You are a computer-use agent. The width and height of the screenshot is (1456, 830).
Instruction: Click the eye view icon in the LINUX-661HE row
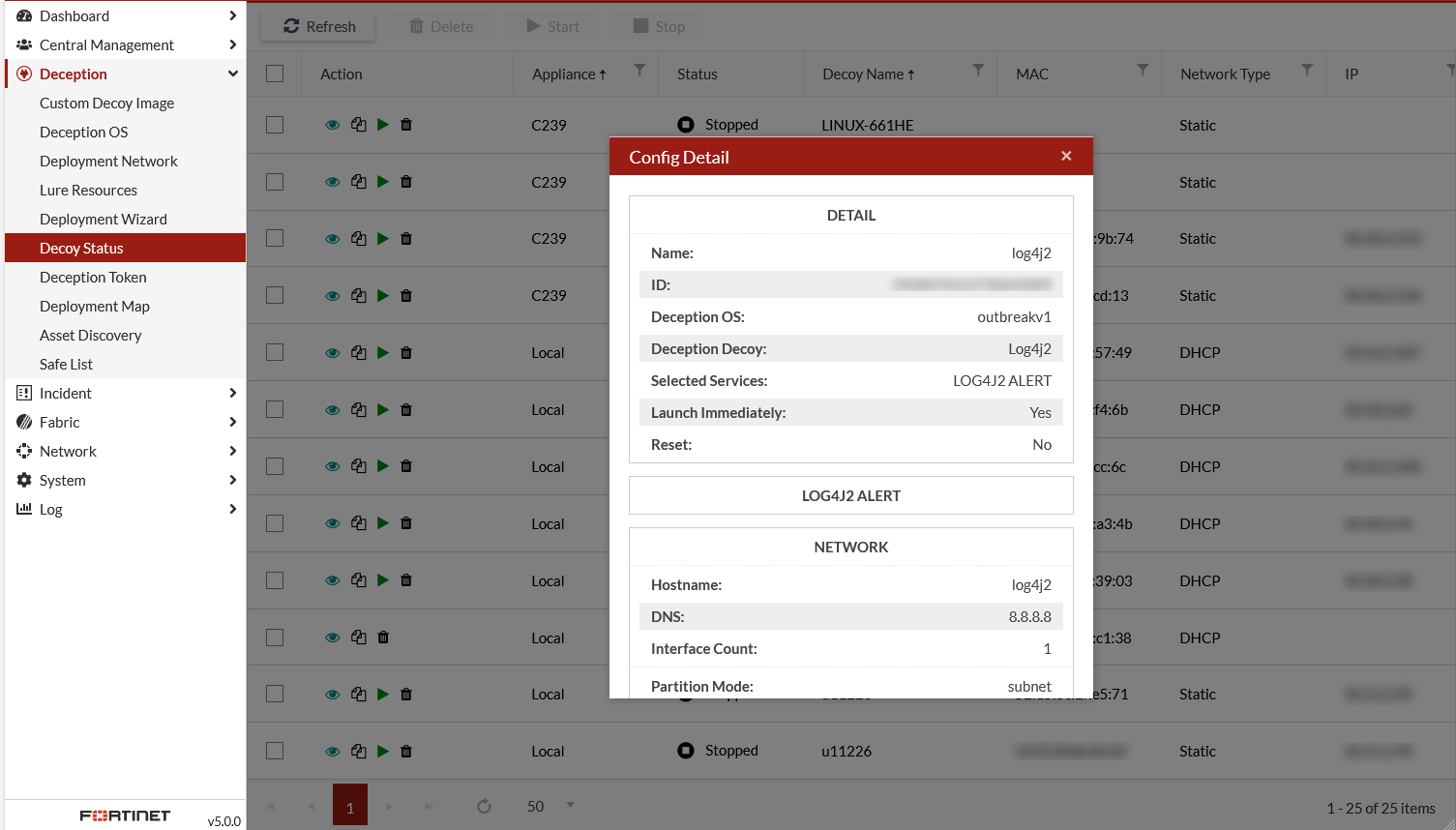tap(332, 125)
